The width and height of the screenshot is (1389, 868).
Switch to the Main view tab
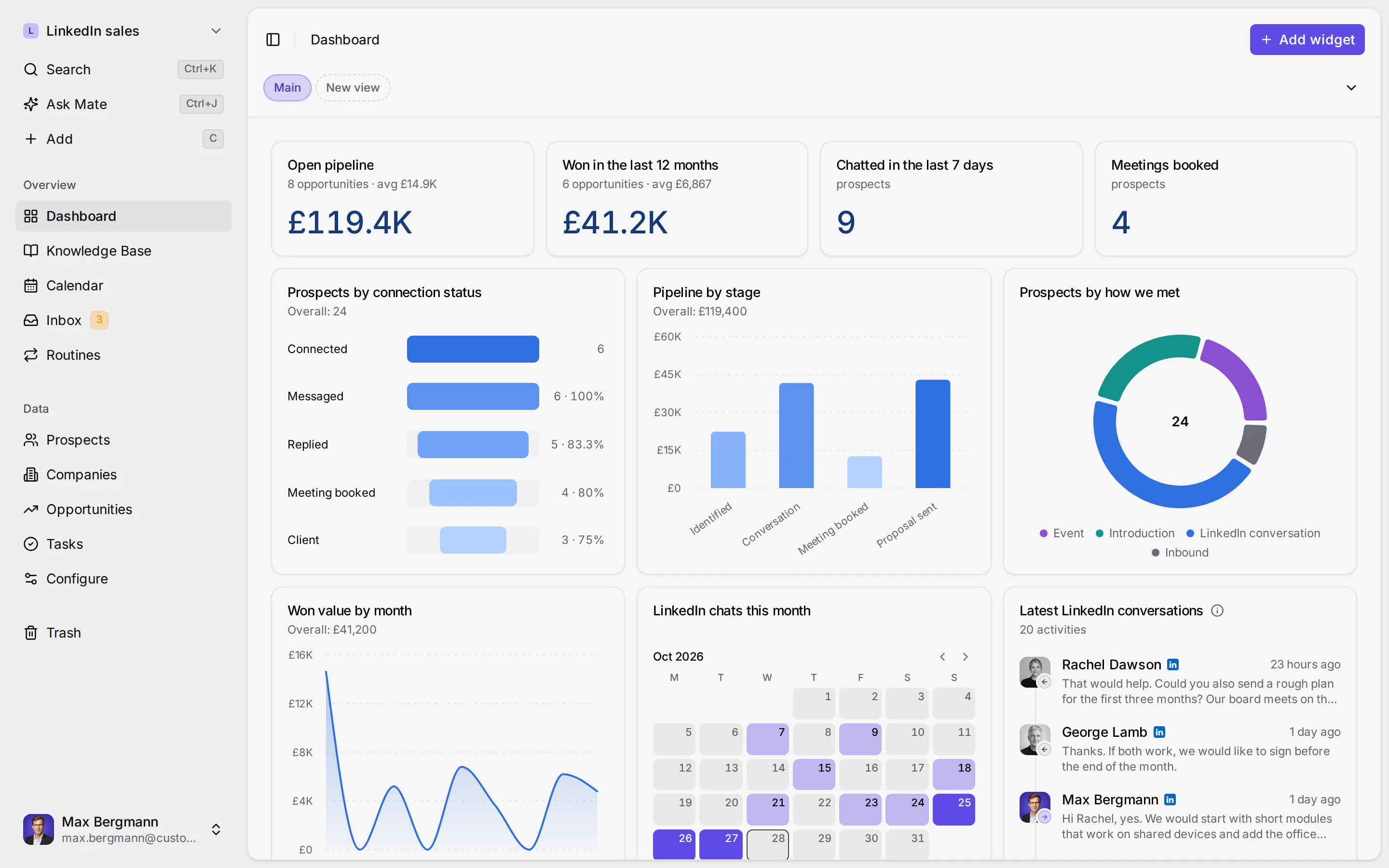point(287,88)
